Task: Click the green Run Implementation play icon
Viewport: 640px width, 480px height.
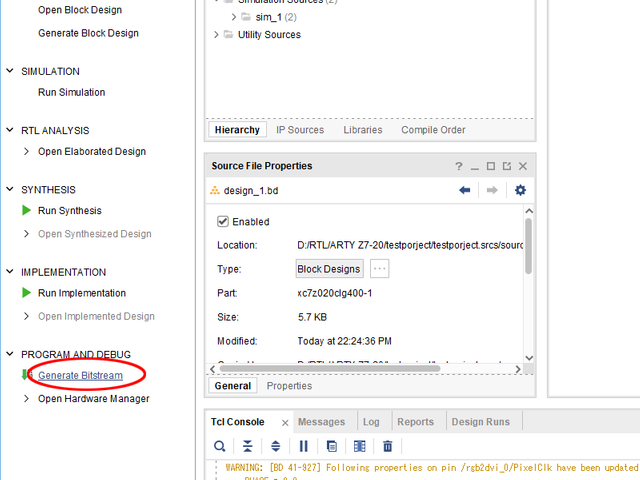Action: pos(27,293)
